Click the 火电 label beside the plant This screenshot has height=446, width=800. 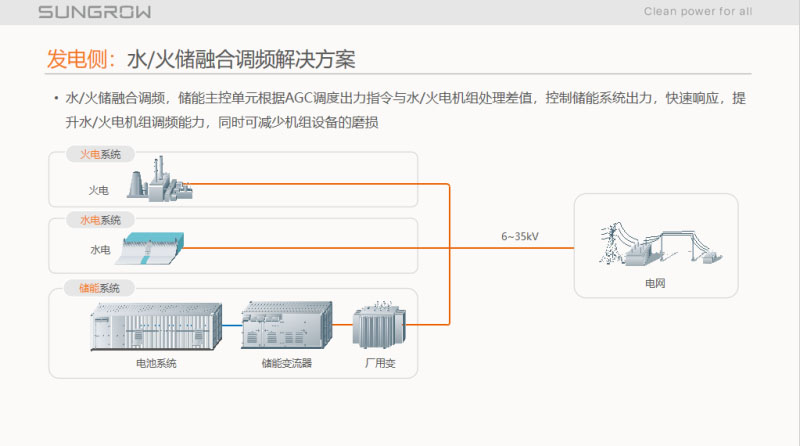click(x=99, y=190)
